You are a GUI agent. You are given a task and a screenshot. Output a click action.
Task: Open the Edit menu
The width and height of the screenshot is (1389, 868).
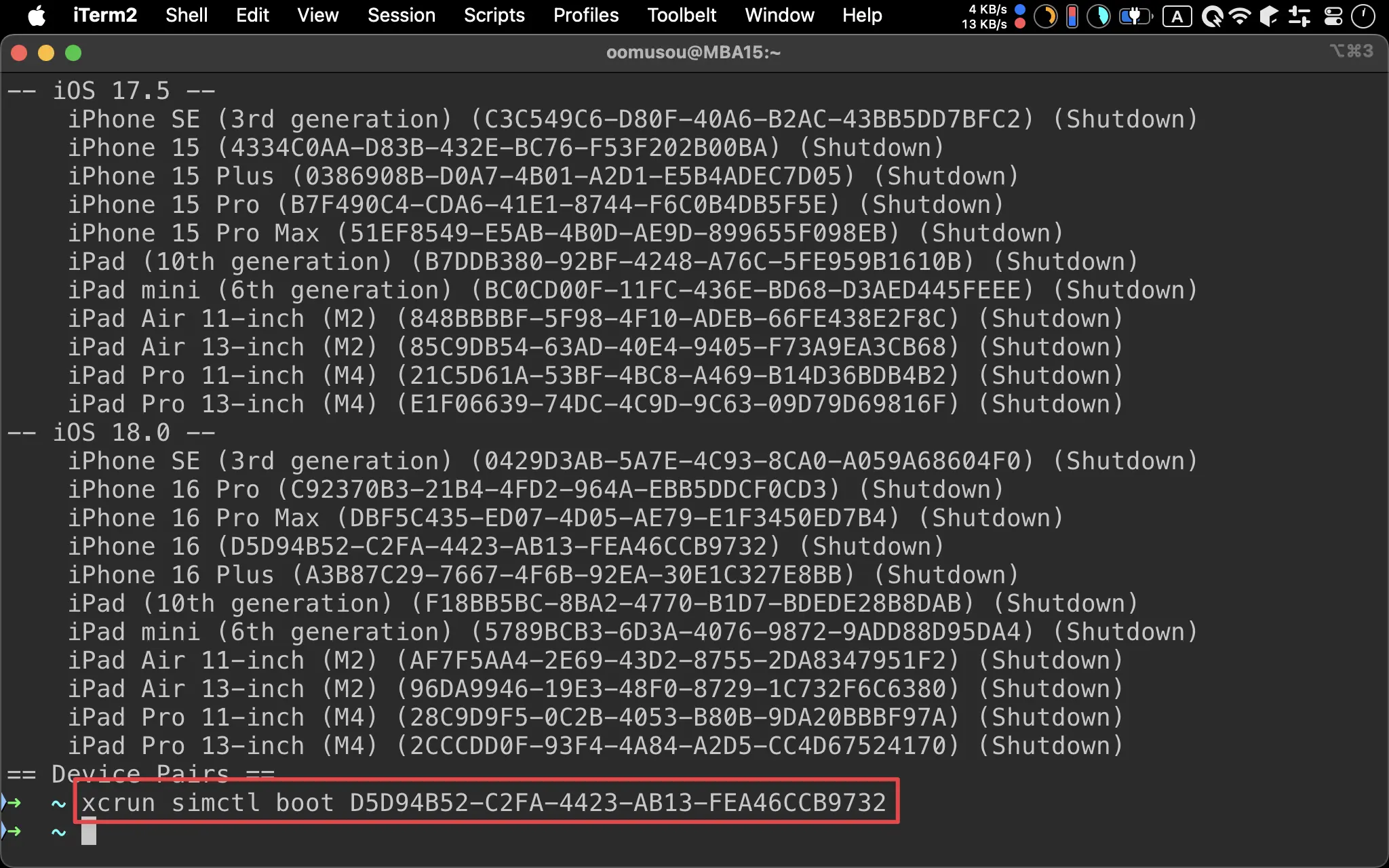coord(252,15)
